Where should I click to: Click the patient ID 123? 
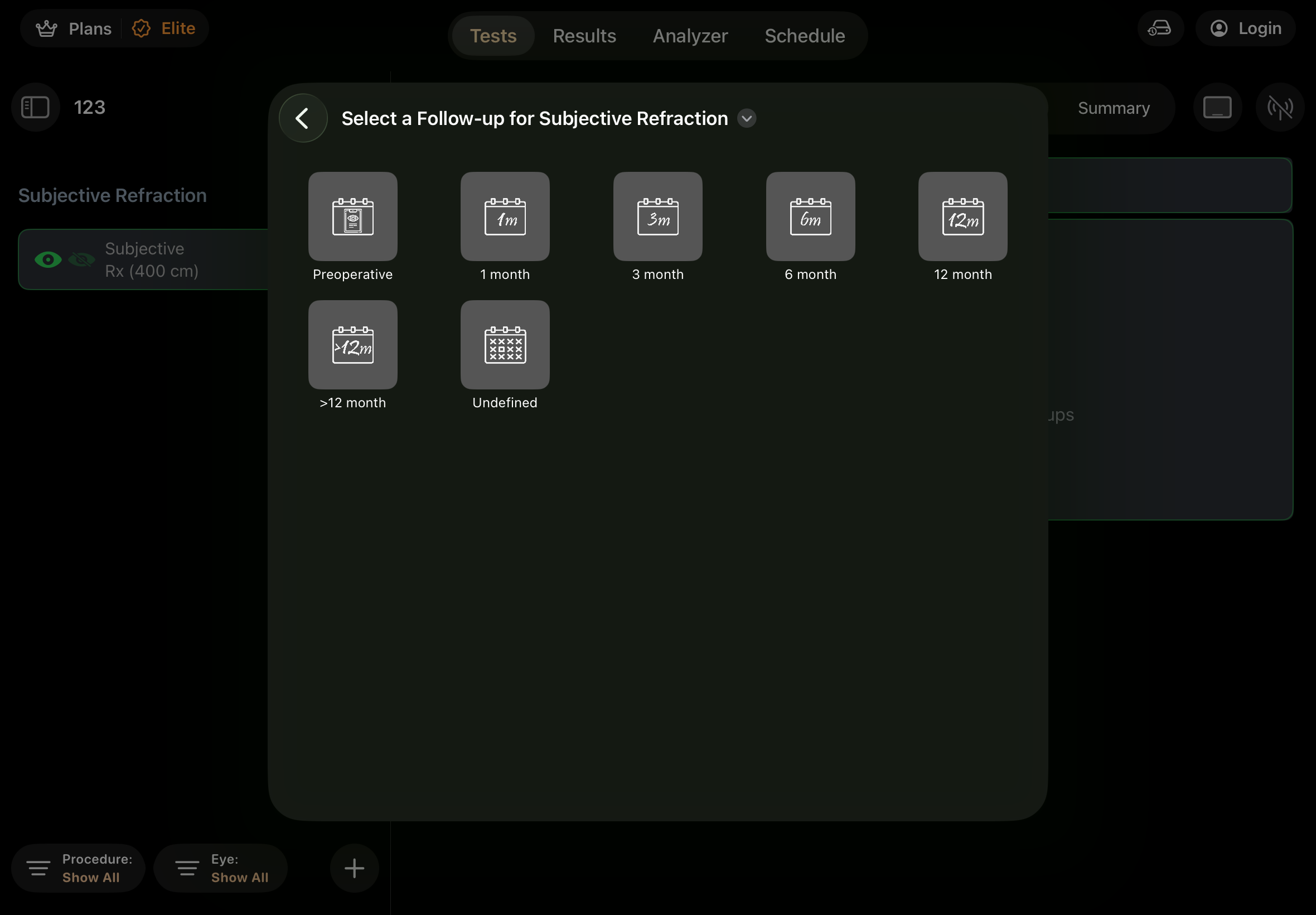tap(89, 107)
